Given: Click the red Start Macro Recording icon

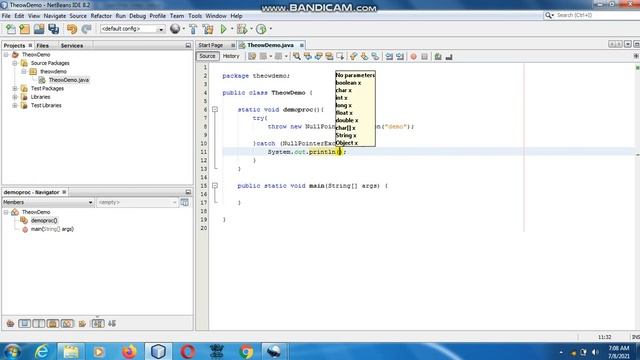Looking at the screenshot, I should coord(413,56).
